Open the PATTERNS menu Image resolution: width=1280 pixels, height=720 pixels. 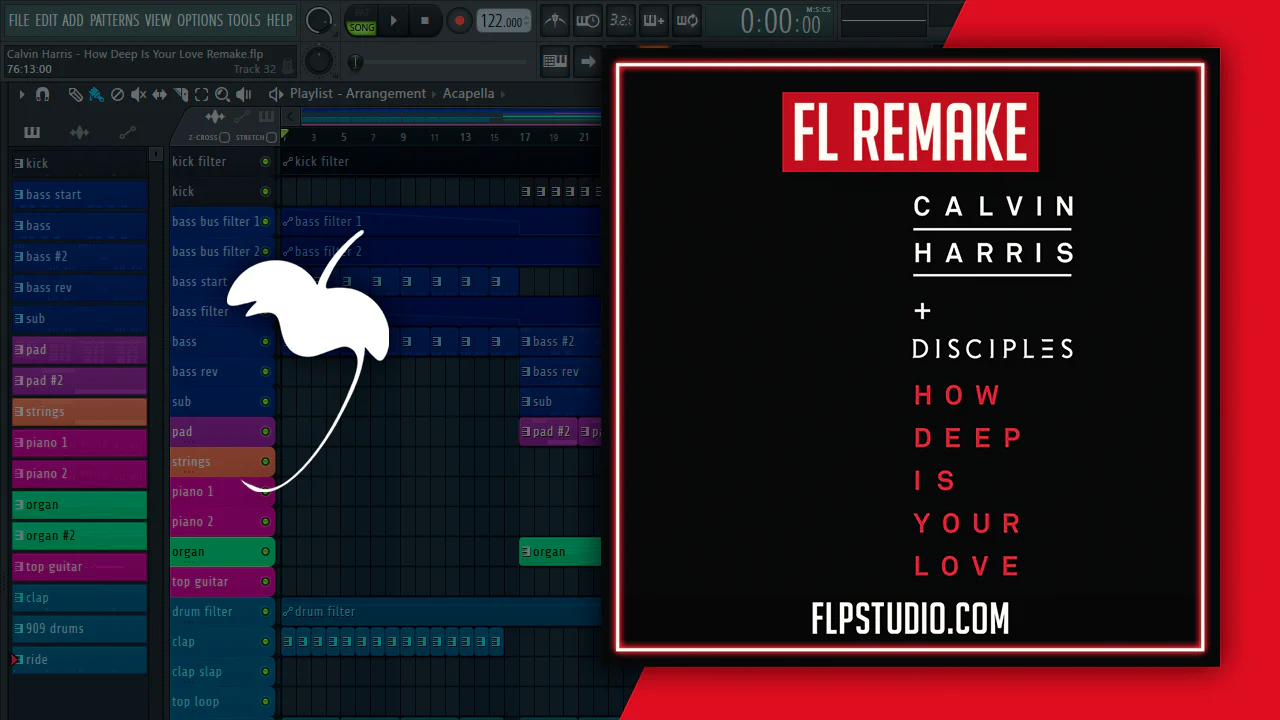(x=115, y=20)
